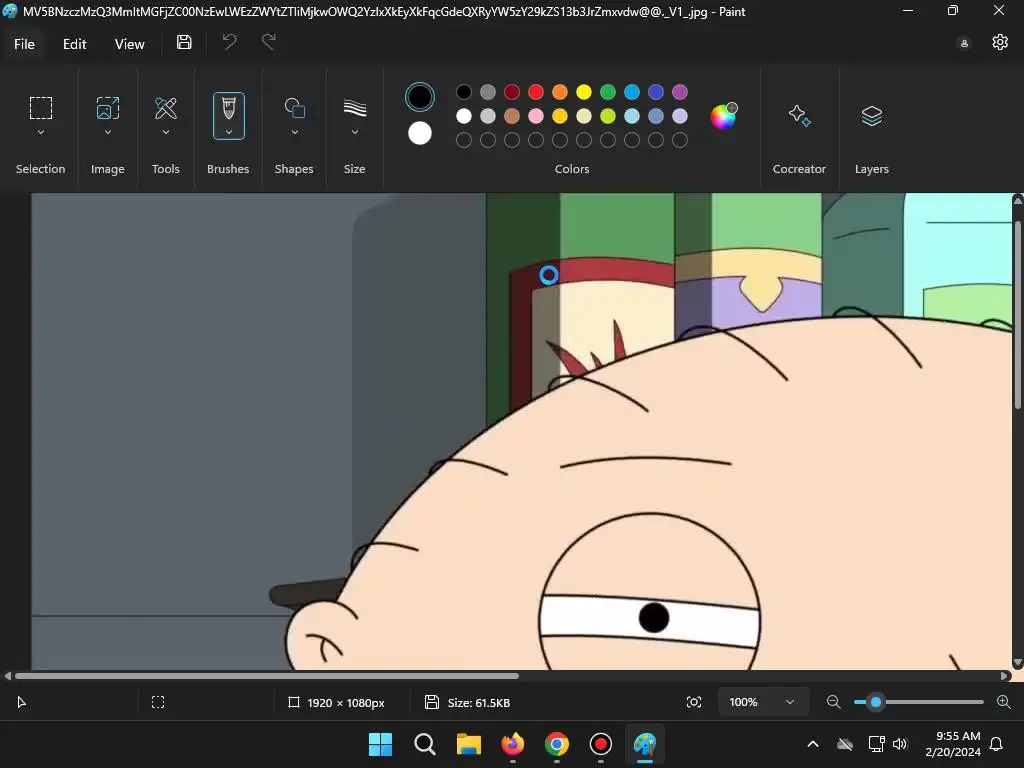Redo the last action
Screen dimensions: 1024x768
268,42
